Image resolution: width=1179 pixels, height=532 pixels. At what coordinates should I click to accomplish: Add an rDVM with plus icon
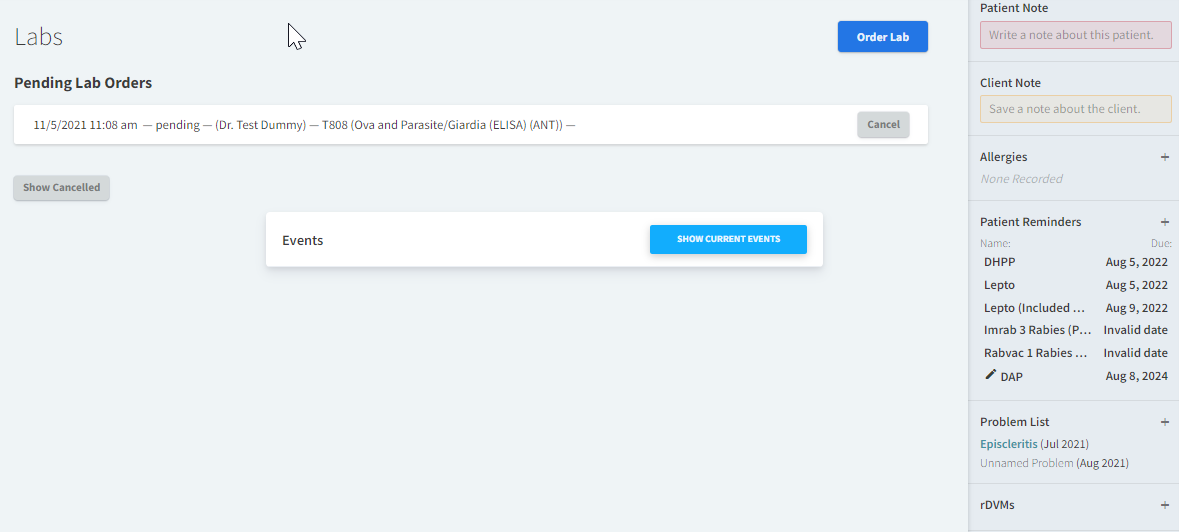pyautogui.click(x=1164, y=505)
